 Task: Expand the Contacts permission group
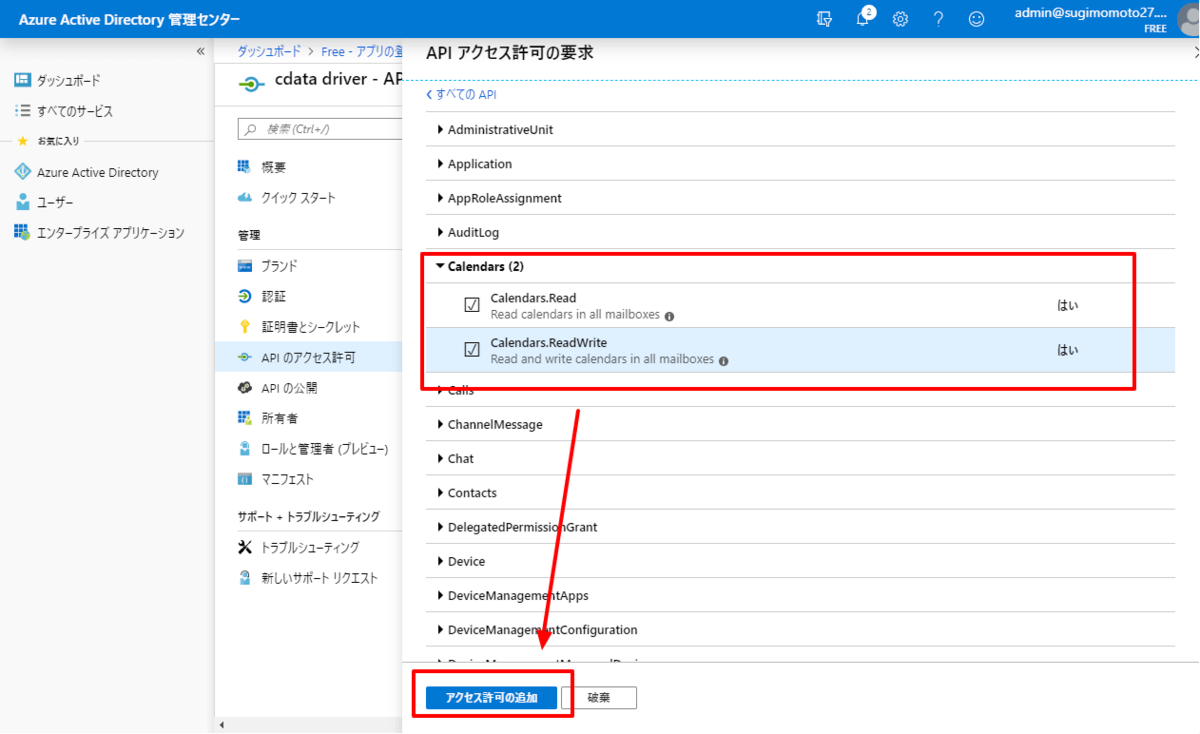471,493
